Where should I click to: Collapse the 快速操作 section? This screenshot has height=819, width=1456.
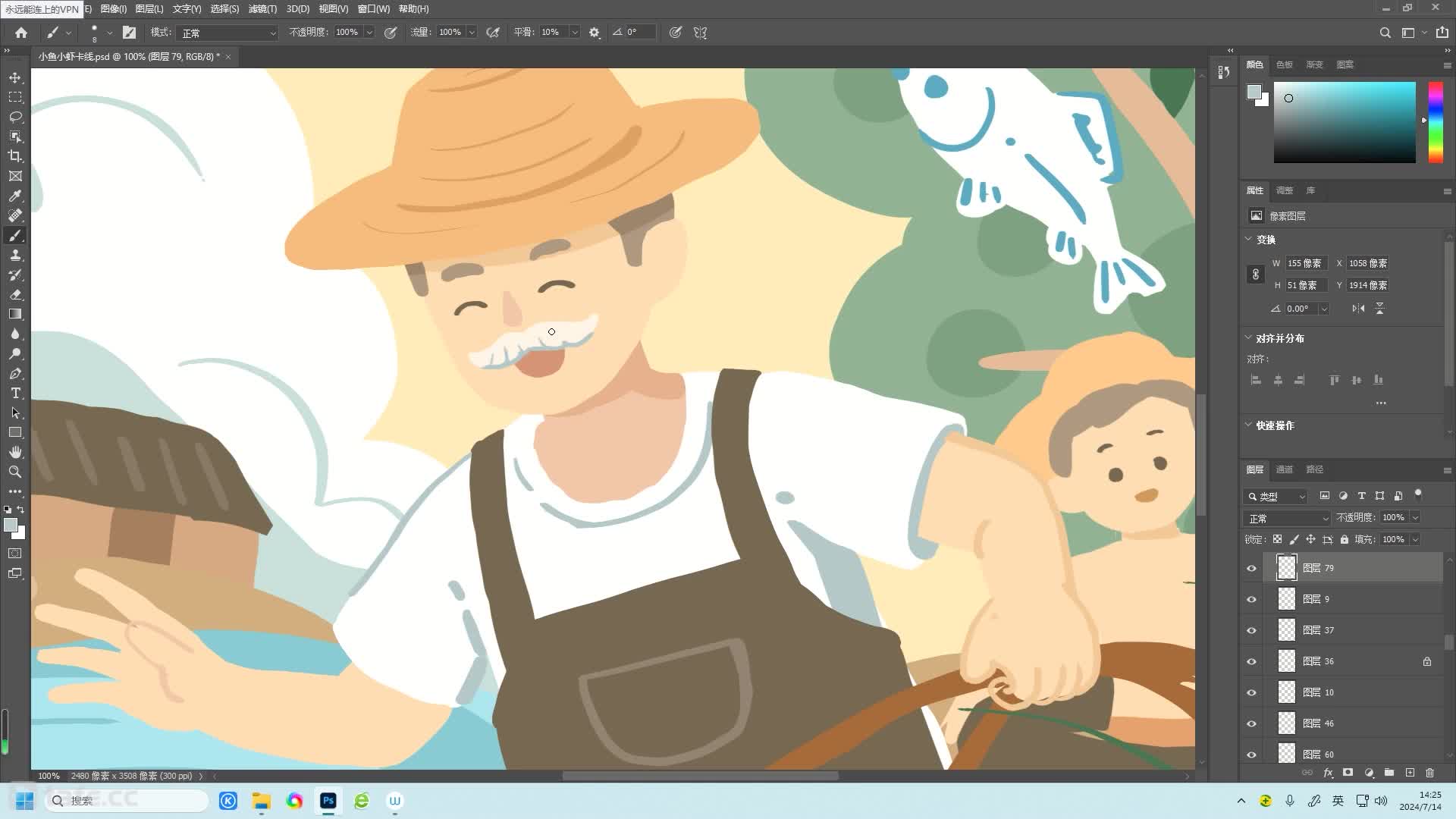(1249, 425)
